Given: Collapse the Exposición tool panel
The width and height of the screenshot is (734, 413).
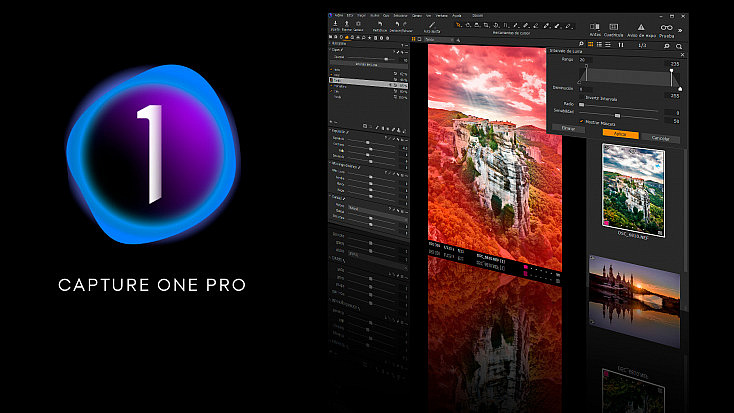Looking at the screenshot, I should point(330,132).
